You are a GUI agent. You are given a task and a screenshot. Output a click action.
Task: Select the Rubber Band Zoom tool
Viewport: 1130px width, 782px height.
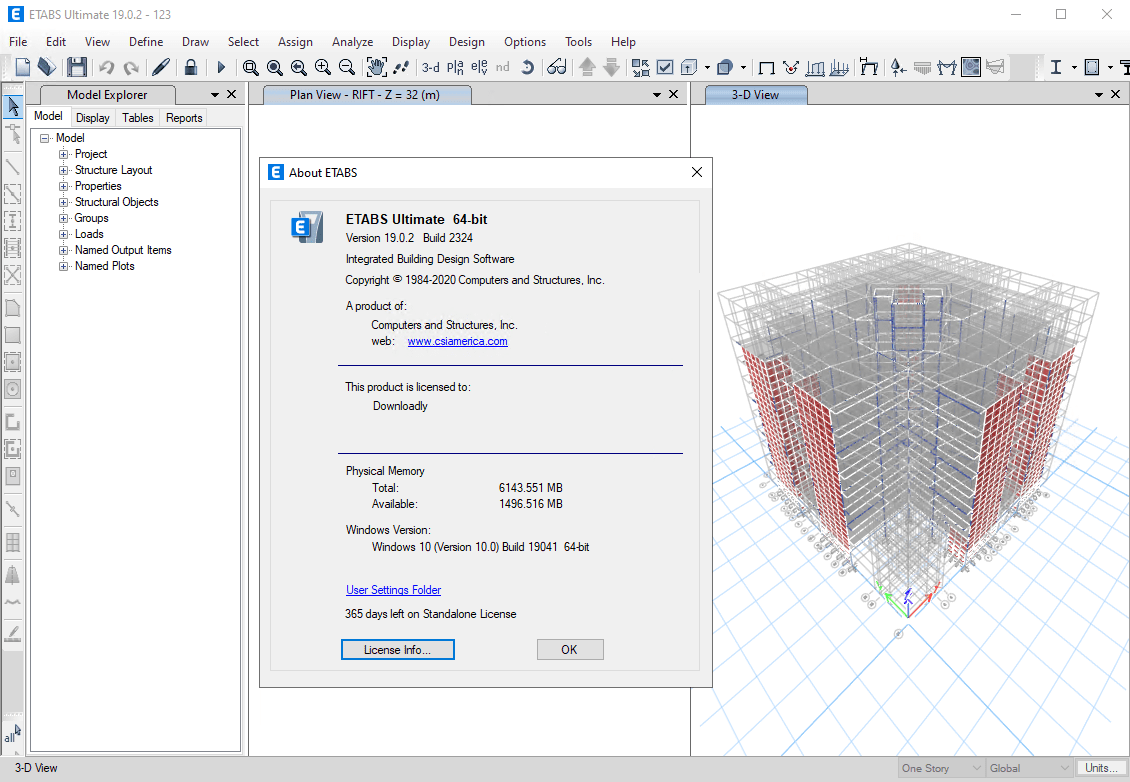click(250, 69)
